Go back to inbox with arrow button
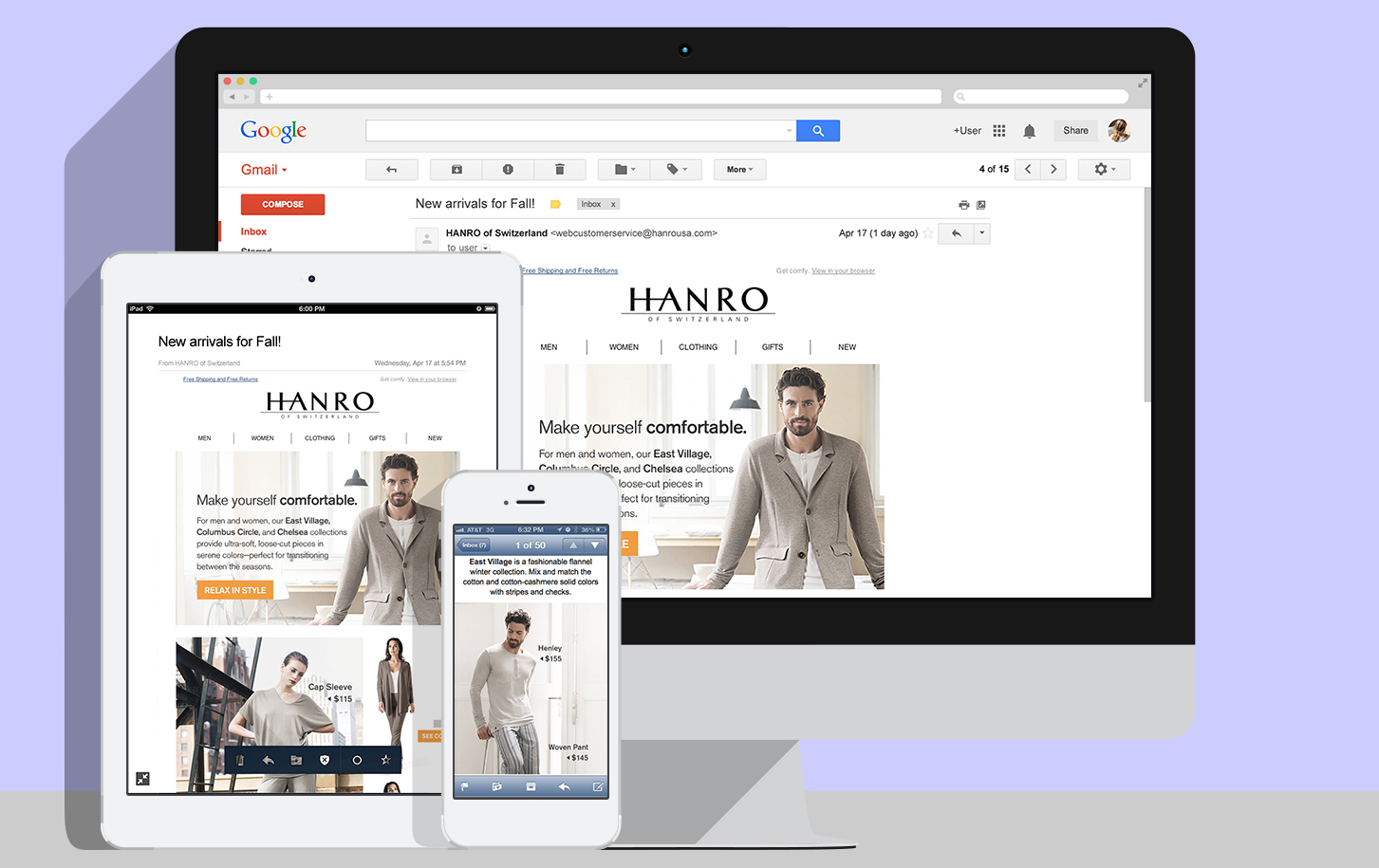 point(391,170)
